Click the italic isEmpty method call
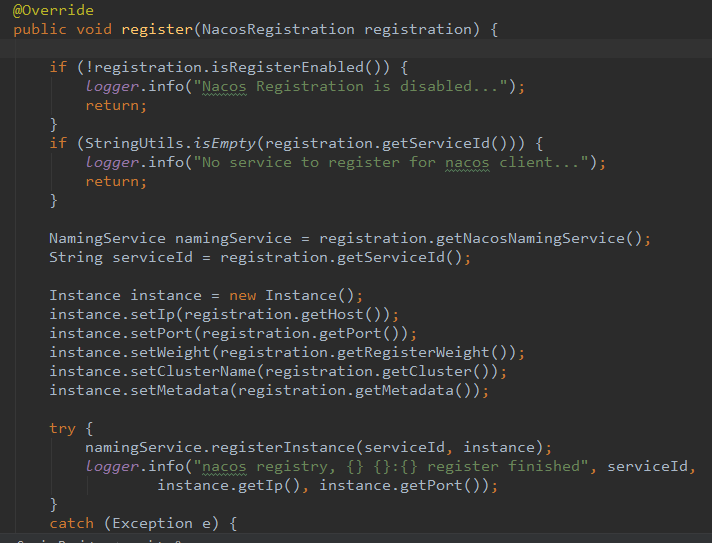The image size is (712, 543). coord(224,143)
